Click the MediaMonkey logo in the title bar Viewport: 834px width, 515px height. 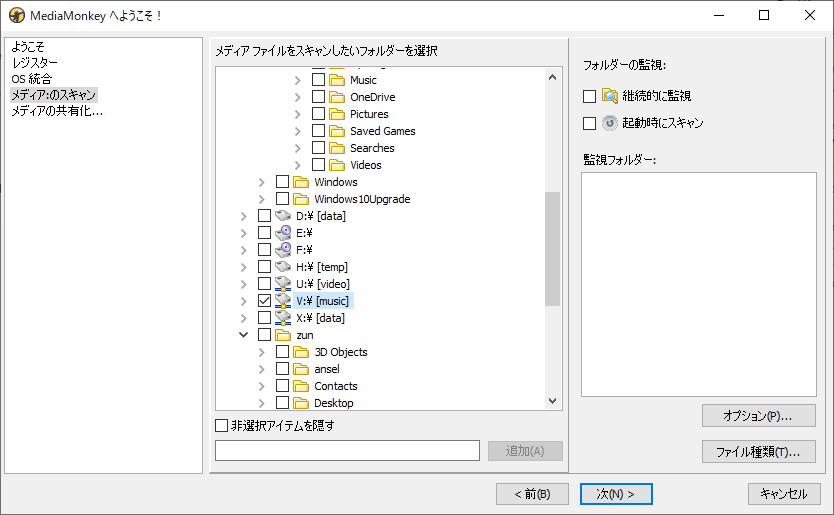pos(17,15)
